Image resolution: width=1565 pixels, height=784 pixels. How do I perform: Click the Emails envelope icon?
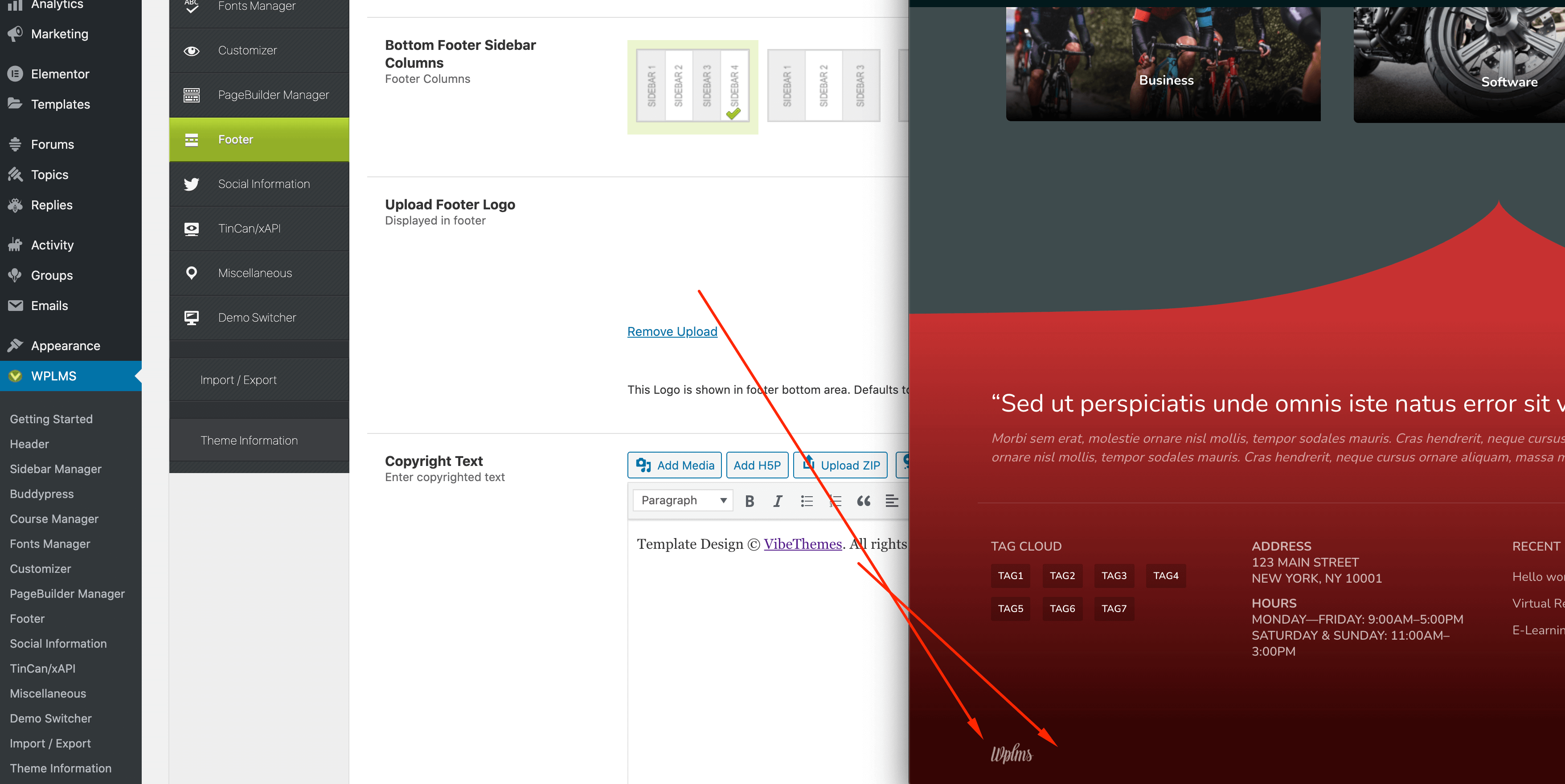click(x=15, y=306)
